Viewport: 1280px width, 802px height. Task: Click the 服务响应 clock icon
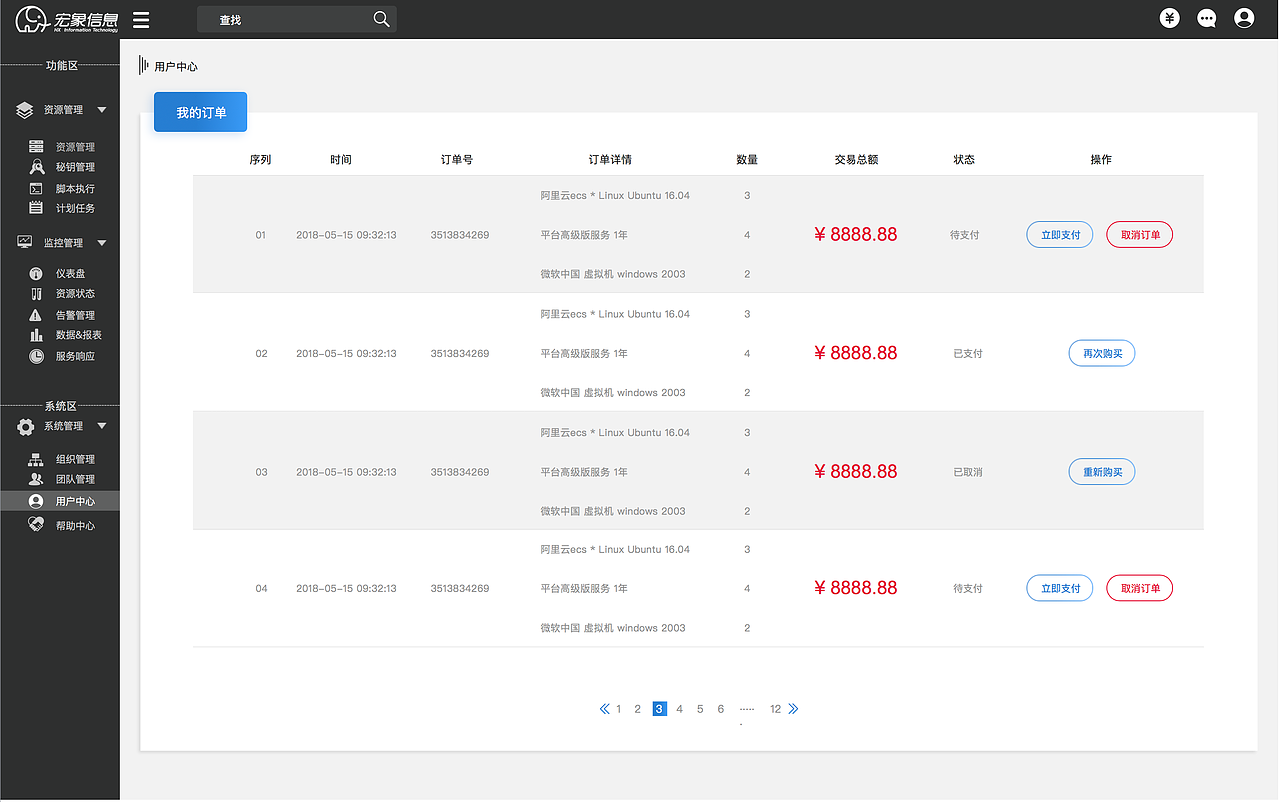(36, 356)
